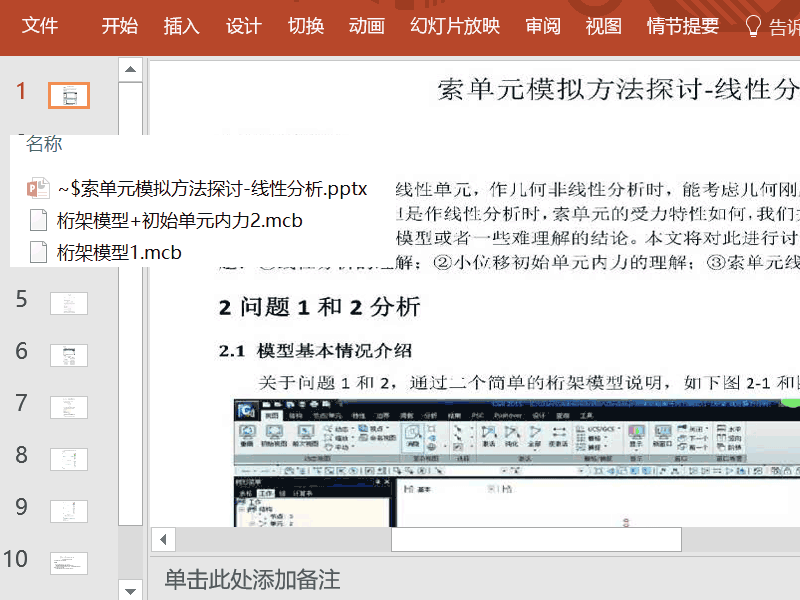Select slide 7 thumbnail
The width and height of the screenshot is (800, 600).
pyautogui.click(x=69, y=407)
